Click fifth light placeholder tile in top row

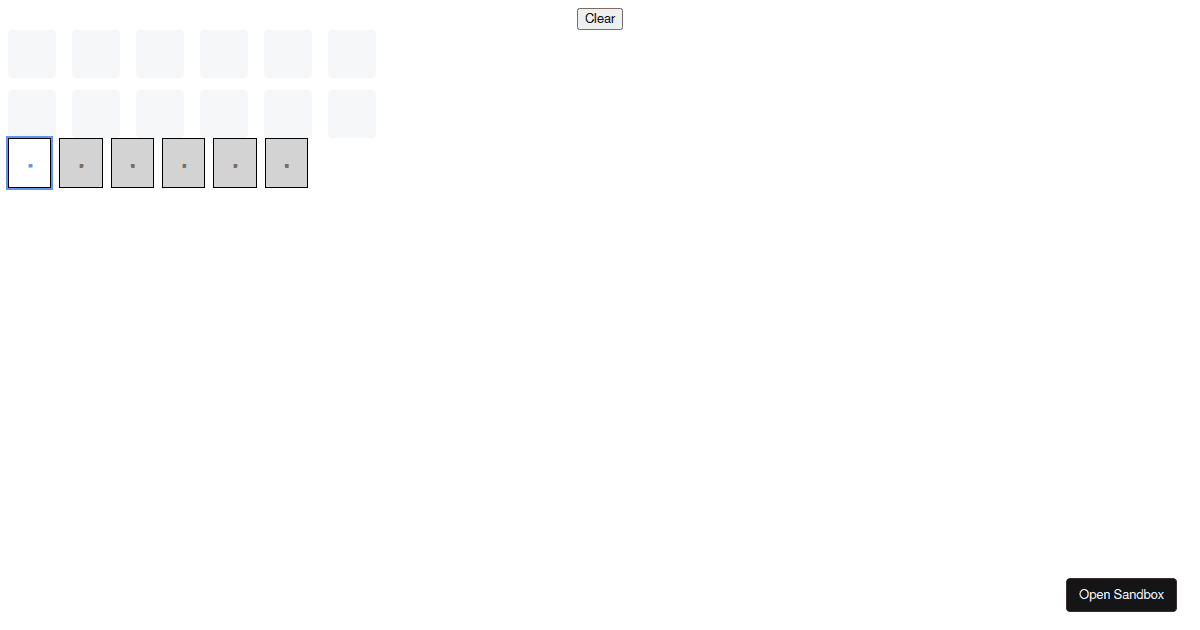pos(288,54)
